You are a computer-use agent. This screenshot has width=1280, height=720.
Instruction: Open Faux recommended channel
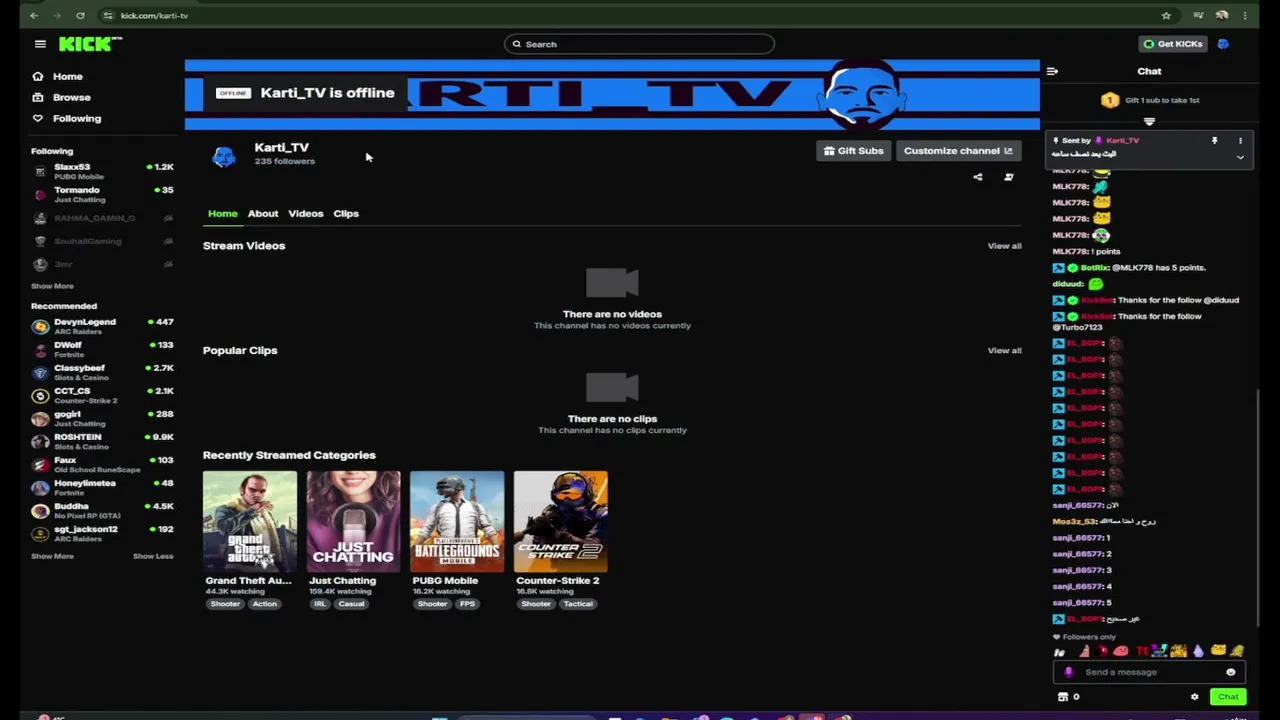pyautogui.click(x=102, y=464)
